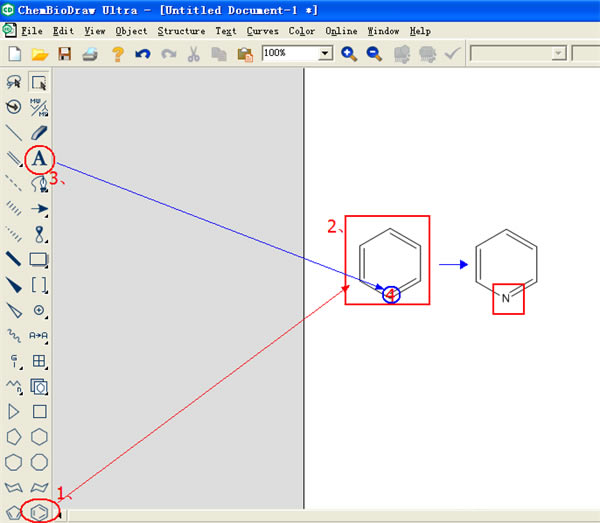Save the document with floppy icon
The width and height of the screenshot is (600, 523).
65,53
